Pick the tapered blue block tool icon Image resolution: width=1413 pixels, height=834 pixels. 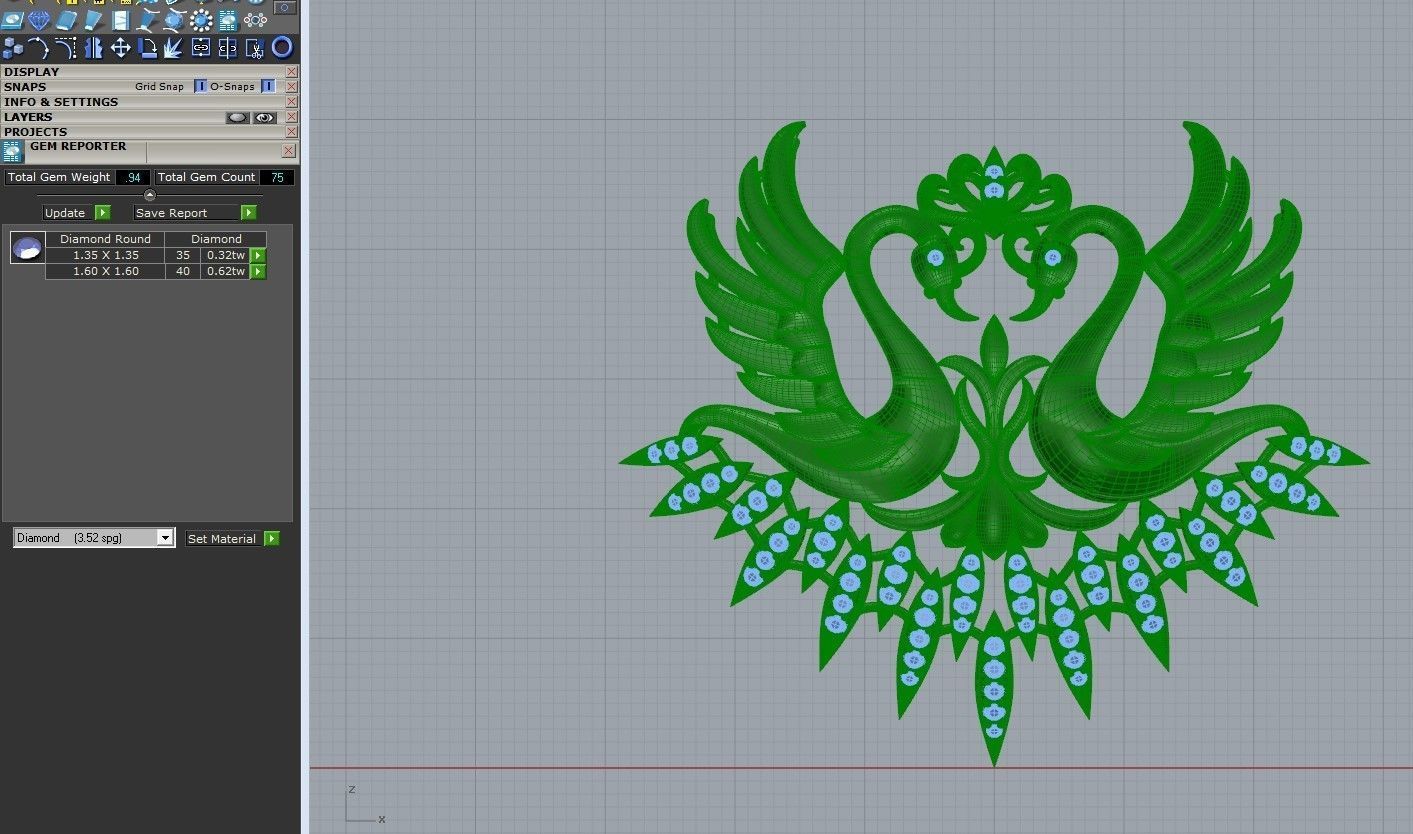pos(93,20)
